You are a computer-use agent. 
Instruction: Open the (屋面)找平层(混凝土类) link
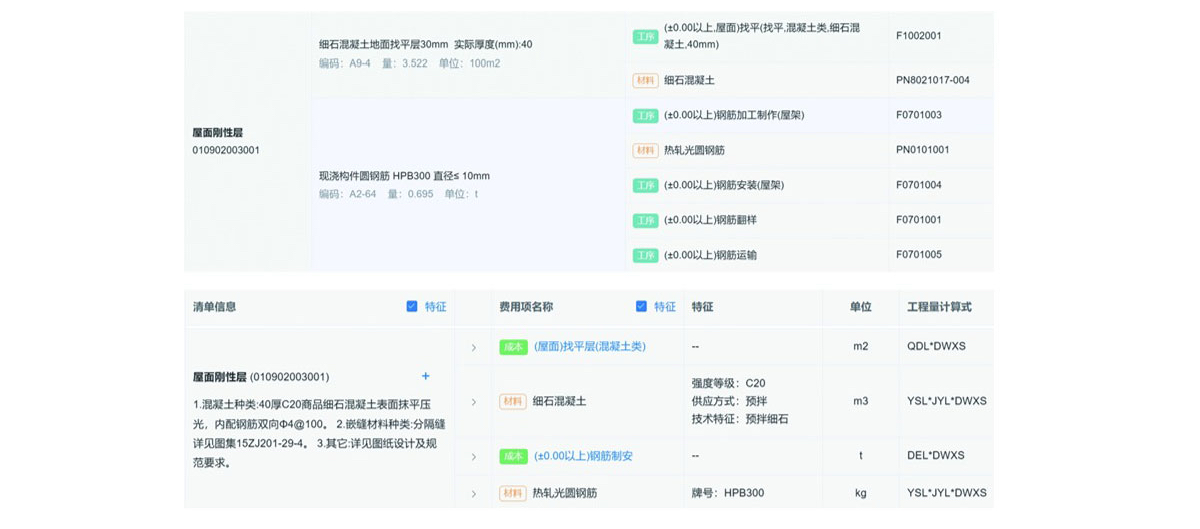point(589,346)
